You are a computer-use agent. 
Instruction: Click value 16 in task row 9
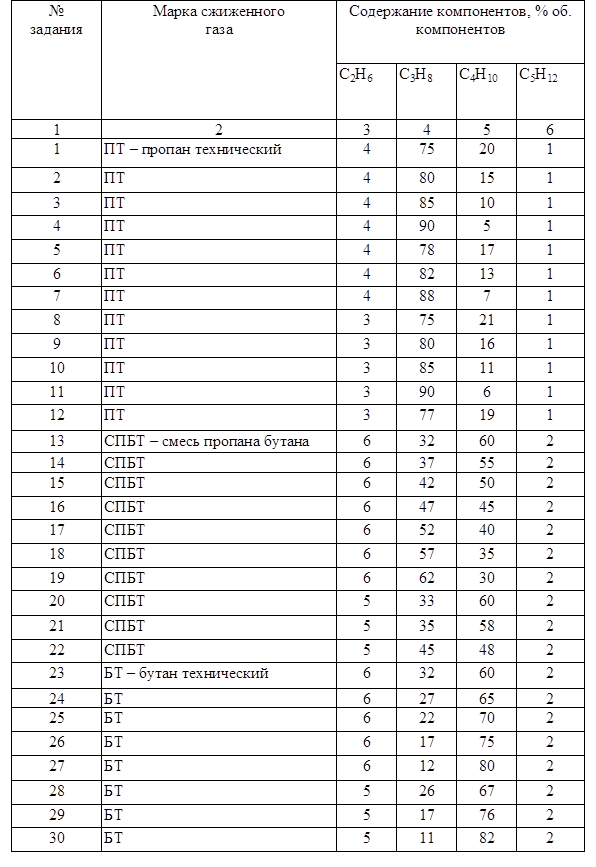pos(487,344)
